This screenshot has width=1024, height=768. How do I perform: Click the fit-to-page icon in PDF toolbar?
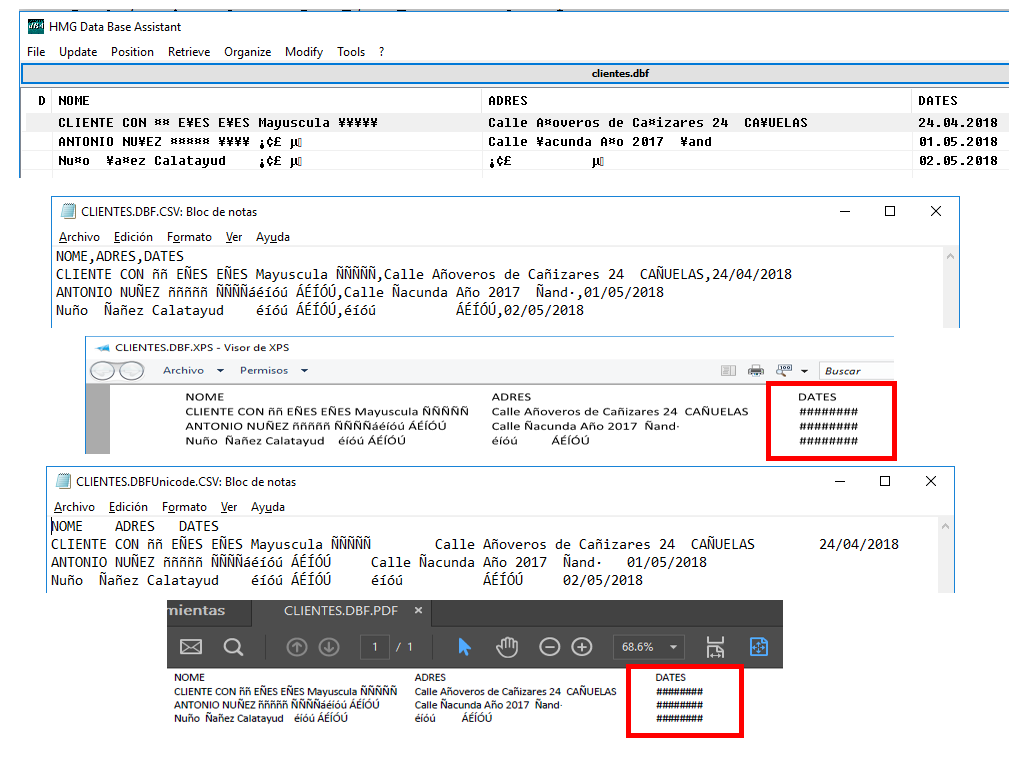pos(758,647)
